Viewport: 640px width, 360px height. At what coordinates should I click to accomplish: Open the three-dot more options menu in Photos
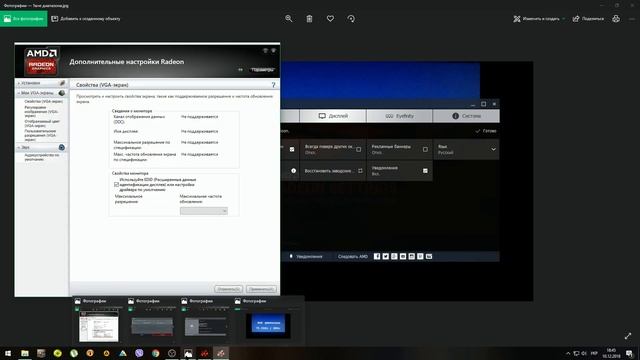pos(632,19)
